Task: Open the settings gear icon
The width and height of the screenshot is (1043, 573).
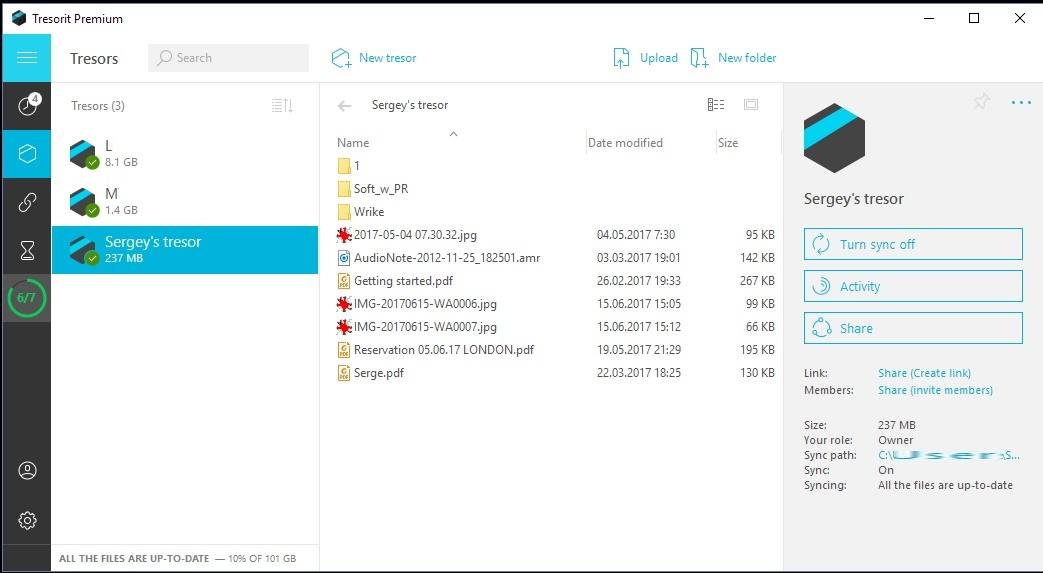Action: [27, 520]
